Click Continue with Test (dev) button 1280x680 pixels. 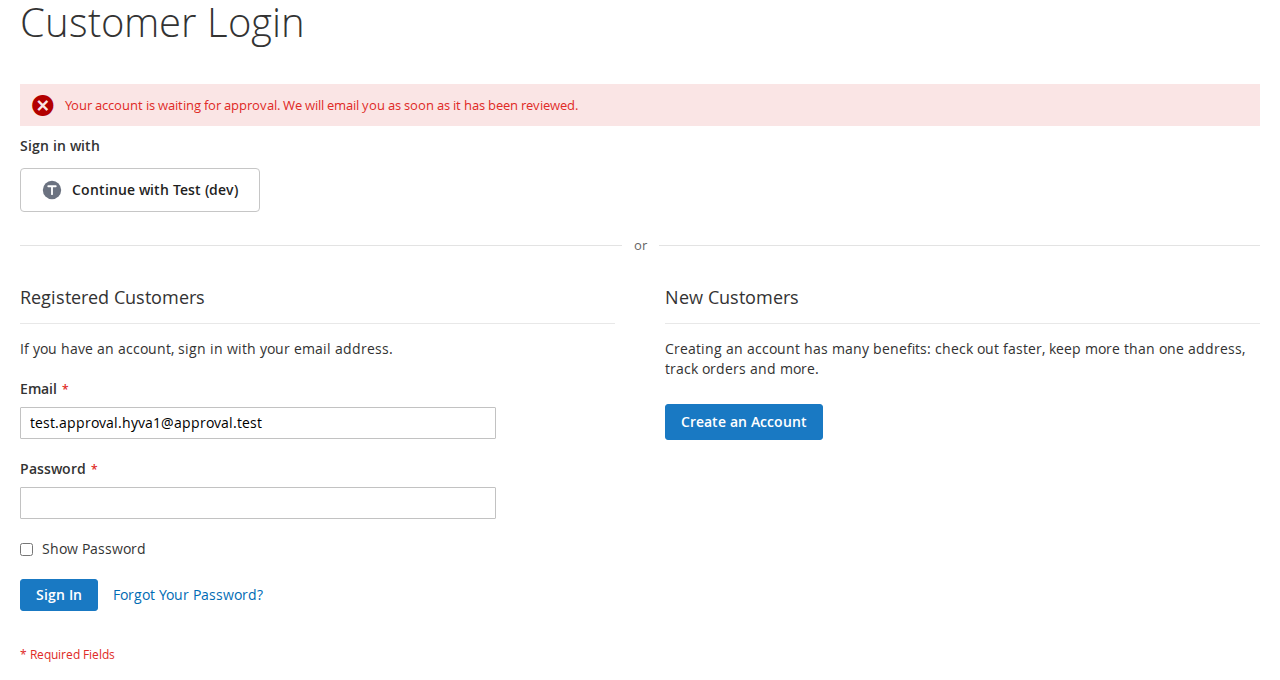[140, 190]
